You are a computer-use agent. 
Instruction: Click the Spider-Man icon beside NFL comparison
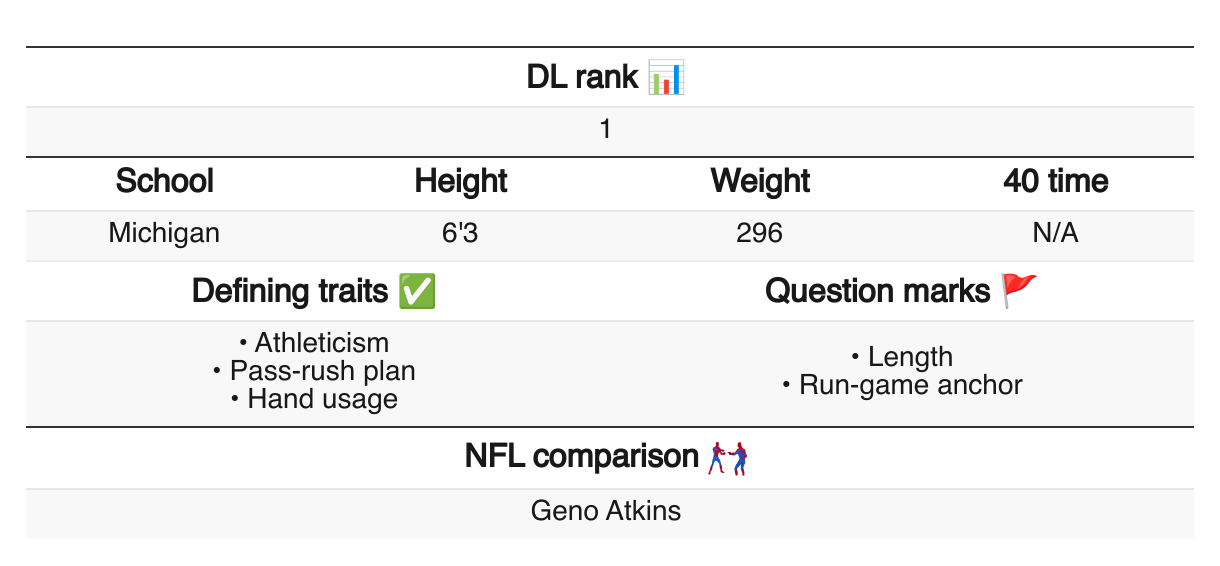point(729,458)
